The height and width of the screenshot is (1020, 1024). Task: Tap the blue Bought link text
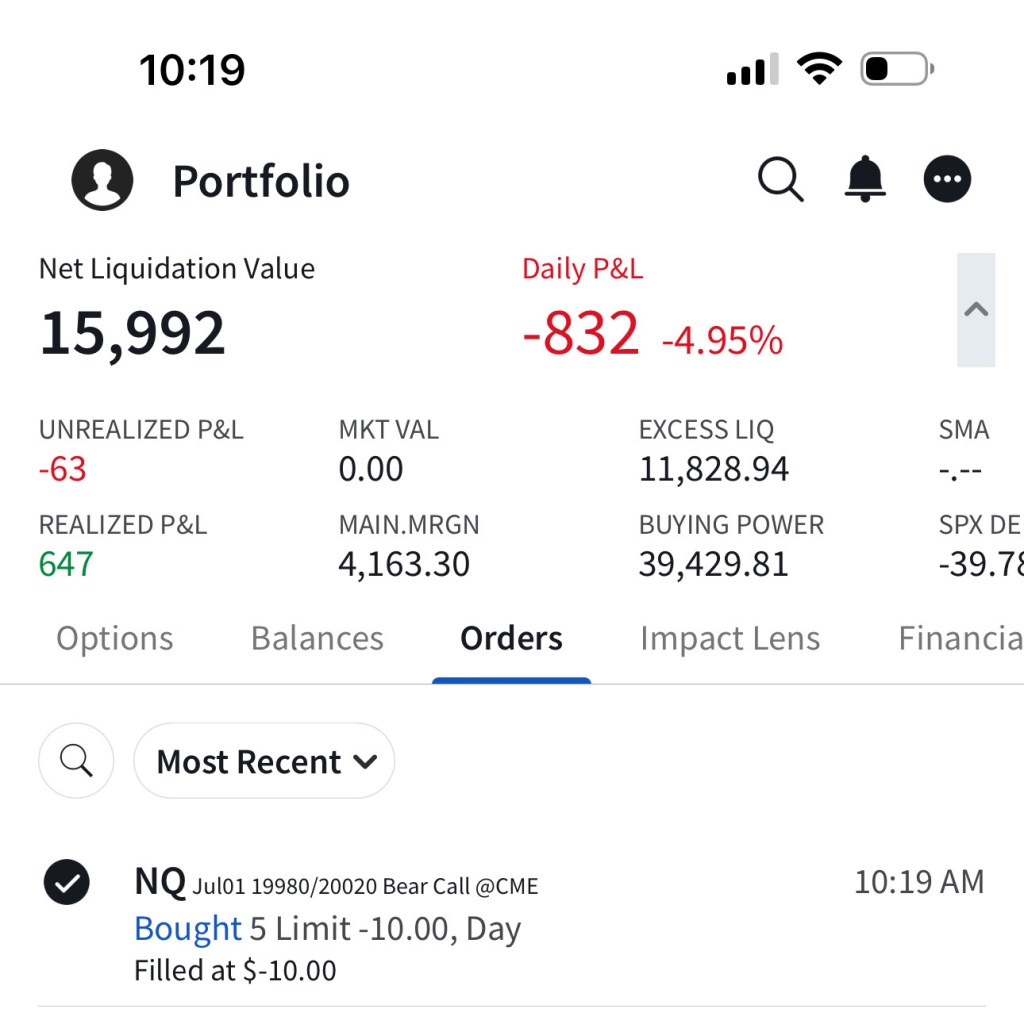click(188, 929)
